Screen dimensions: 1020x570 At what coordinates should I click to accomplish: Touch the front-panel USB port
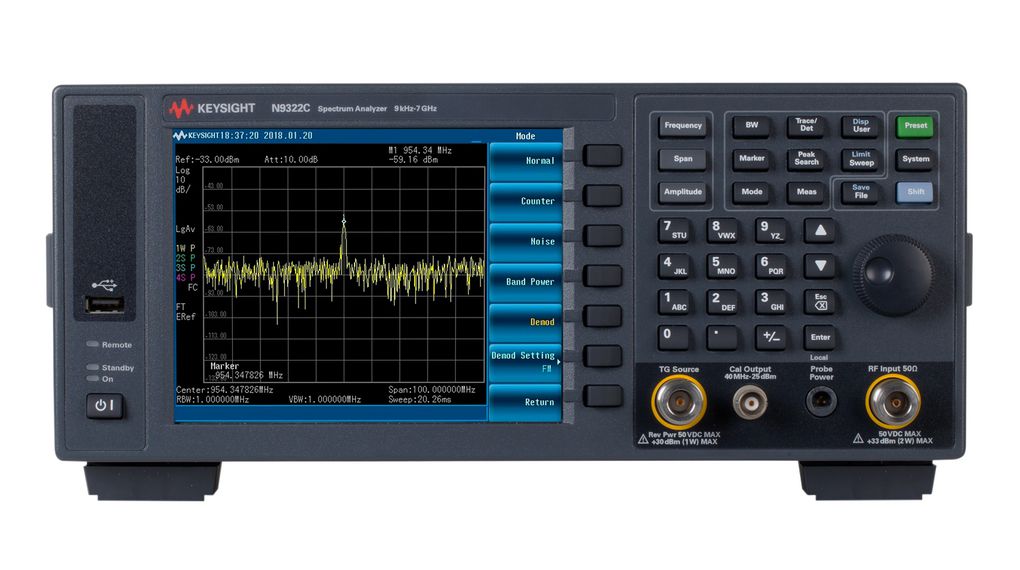click(104, 305)
